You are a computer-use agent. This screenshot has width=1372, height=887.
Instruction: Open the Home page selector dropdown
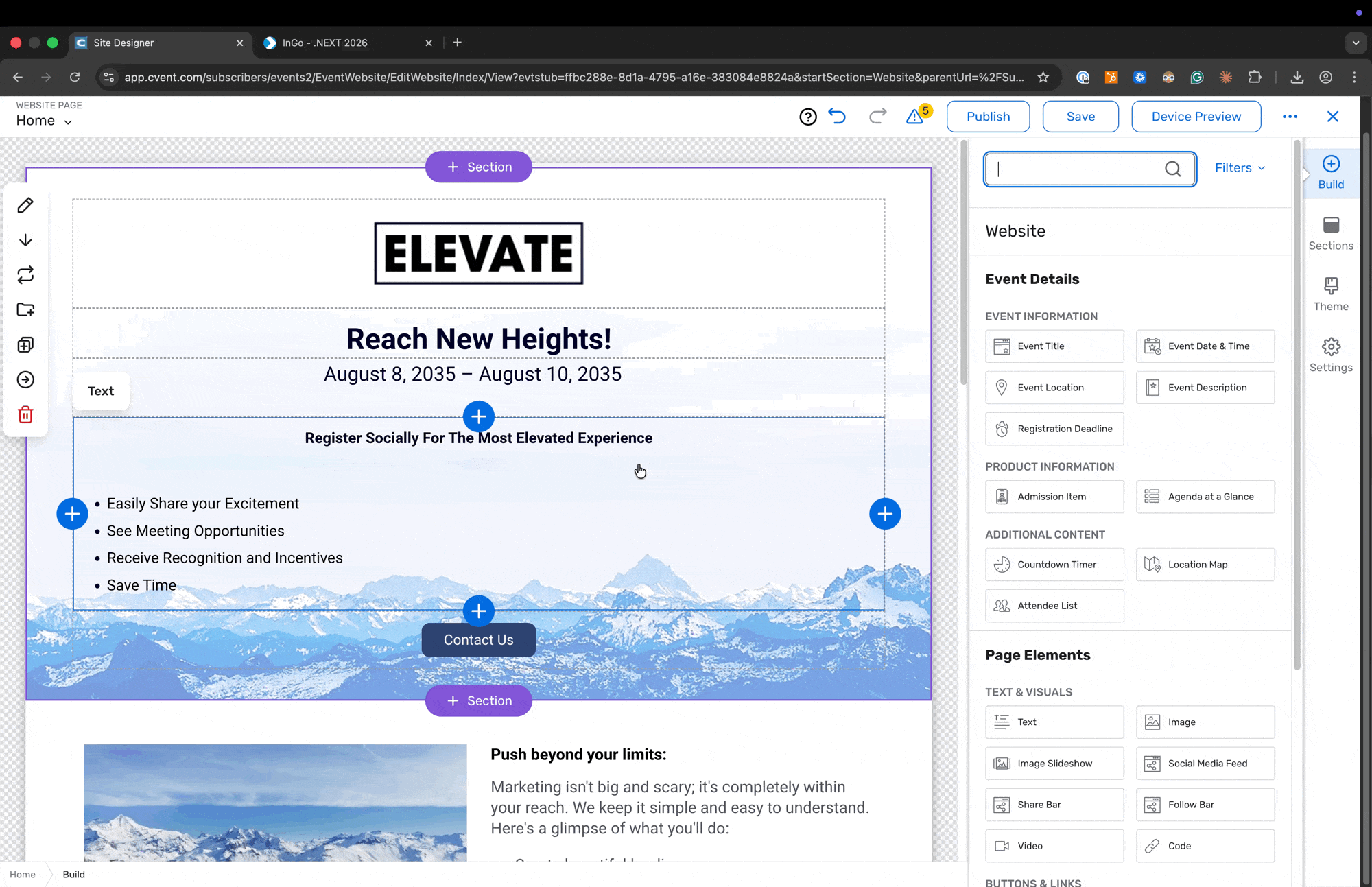tap(44, 121)
